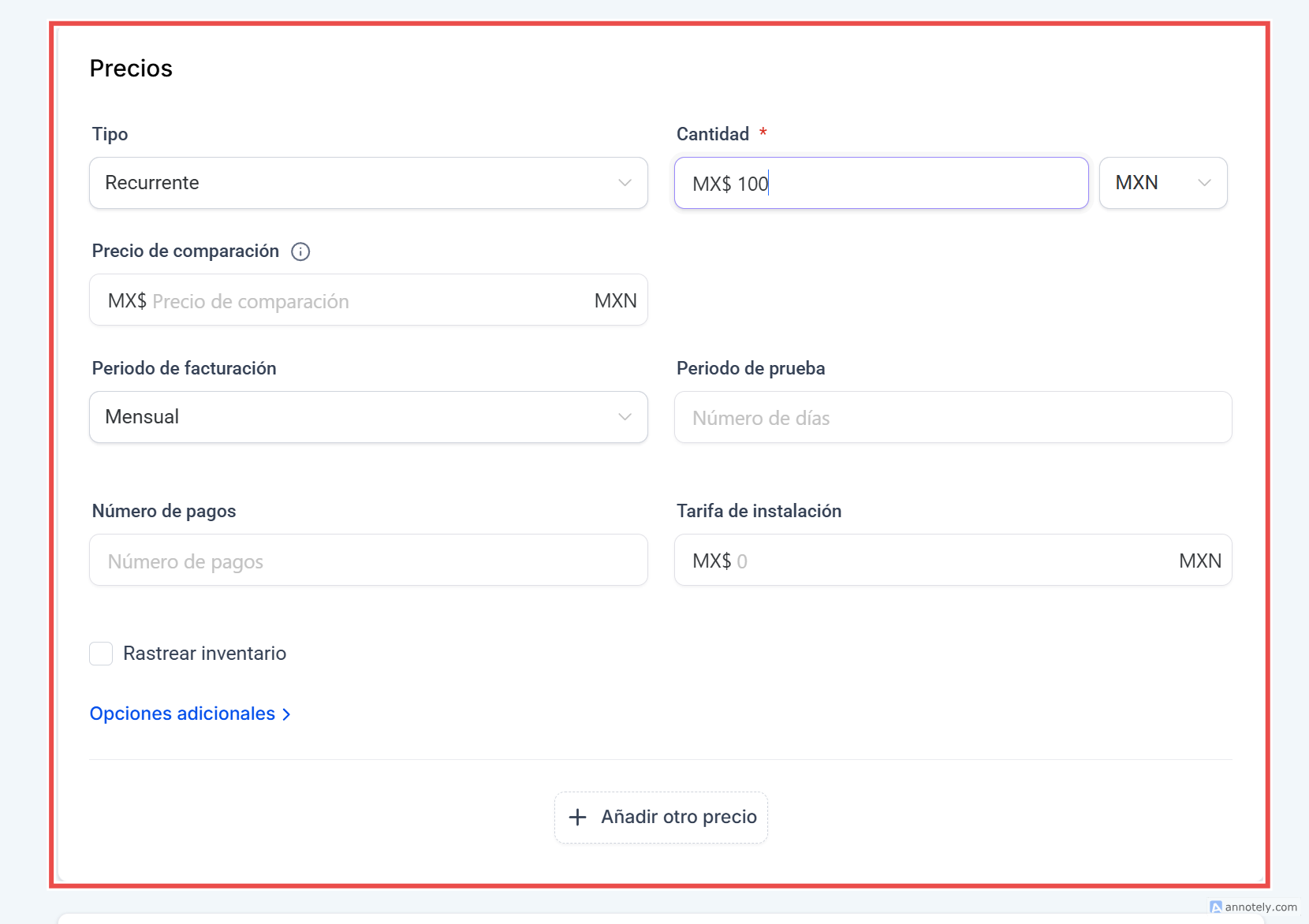Click the Rastrear inventario label text

coord(204,654)
